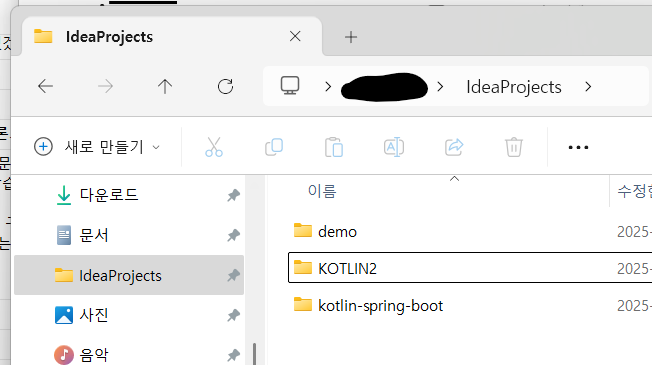Open the see more three-dots menu
Image resolution: width=652 pixels, height=365 pixels.
pyautogui.click(x=578, y=147)
